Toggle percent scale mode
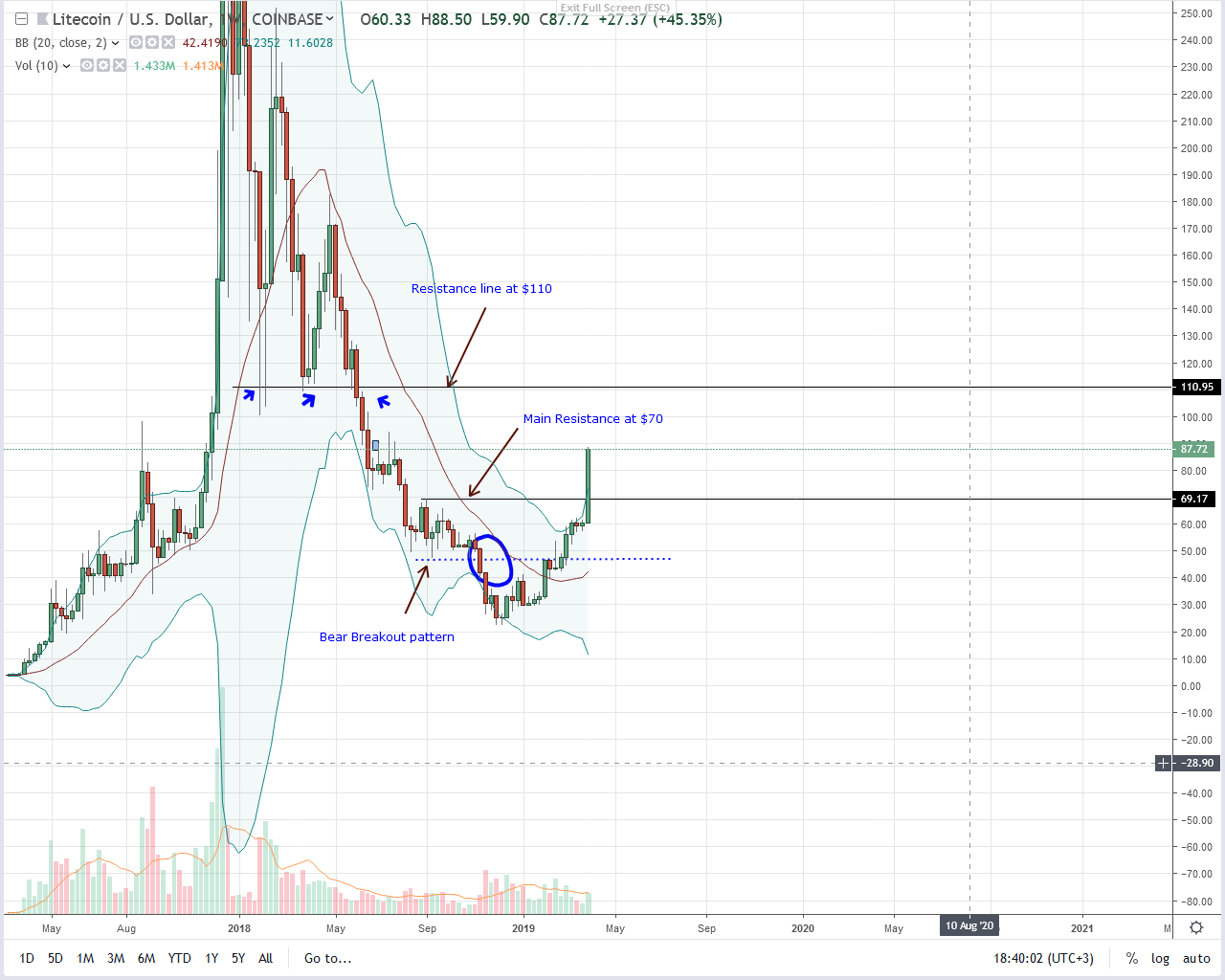This screenshot has width=1225, height=980. click(x=1132, y=958)
